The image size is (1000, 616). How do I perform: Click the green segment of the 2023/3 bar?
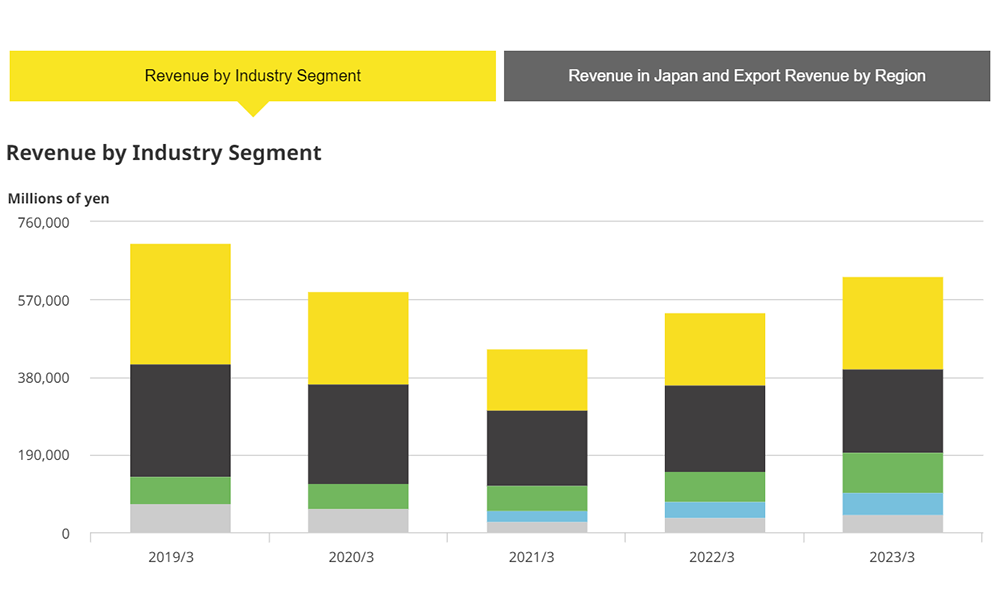coord(892,473)
